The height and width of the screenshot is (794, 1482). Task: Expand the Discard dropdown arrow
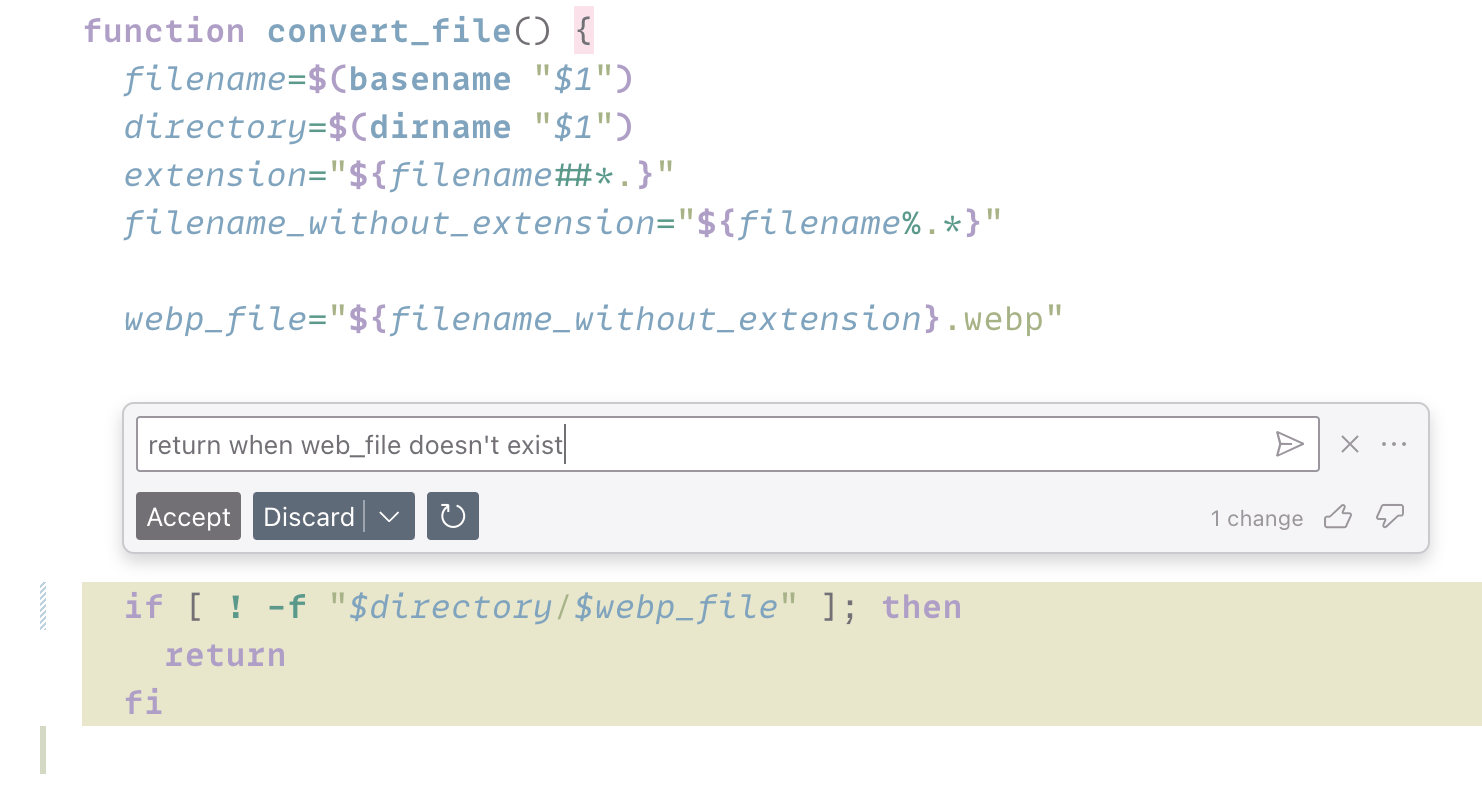(x=391, y=516)
